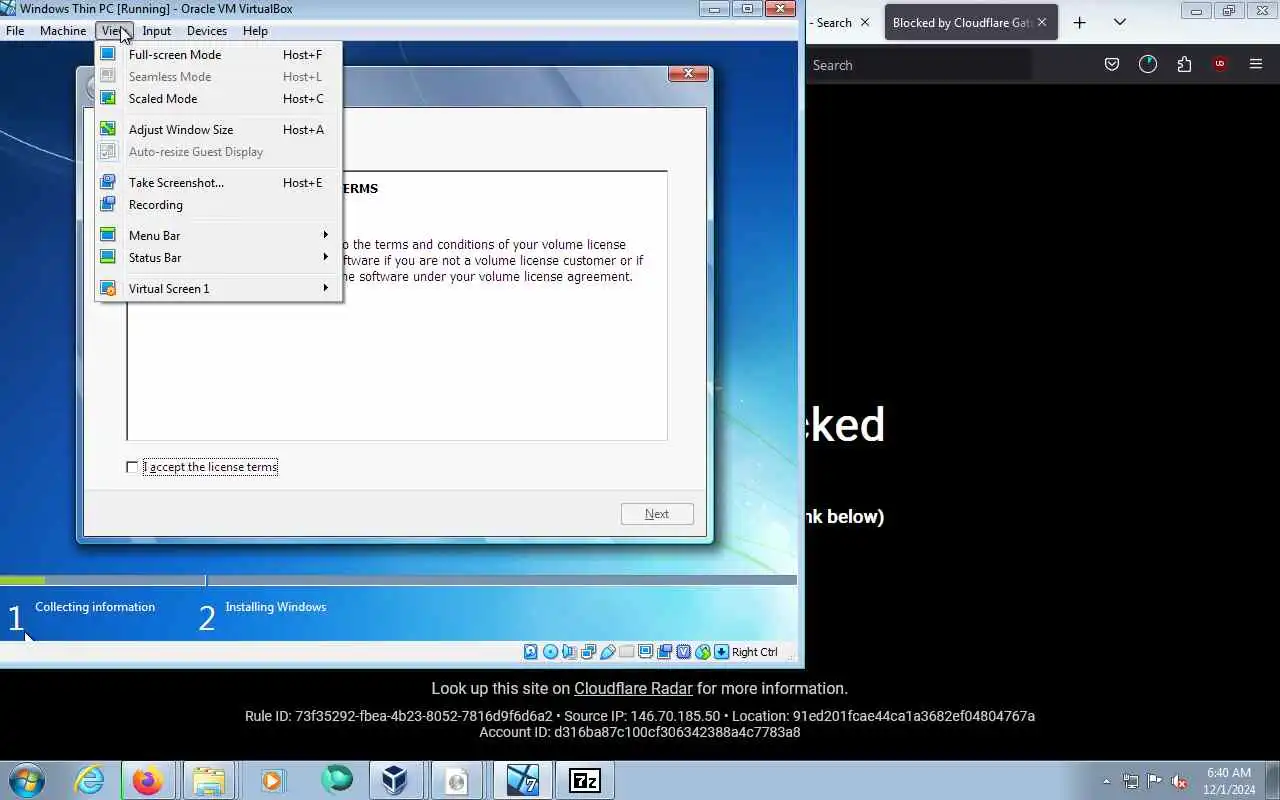The height and width of the screenshot is (800, 1280).
Task: Close the Blocked by Cloudflare tab
Action: pos(1042,22)
